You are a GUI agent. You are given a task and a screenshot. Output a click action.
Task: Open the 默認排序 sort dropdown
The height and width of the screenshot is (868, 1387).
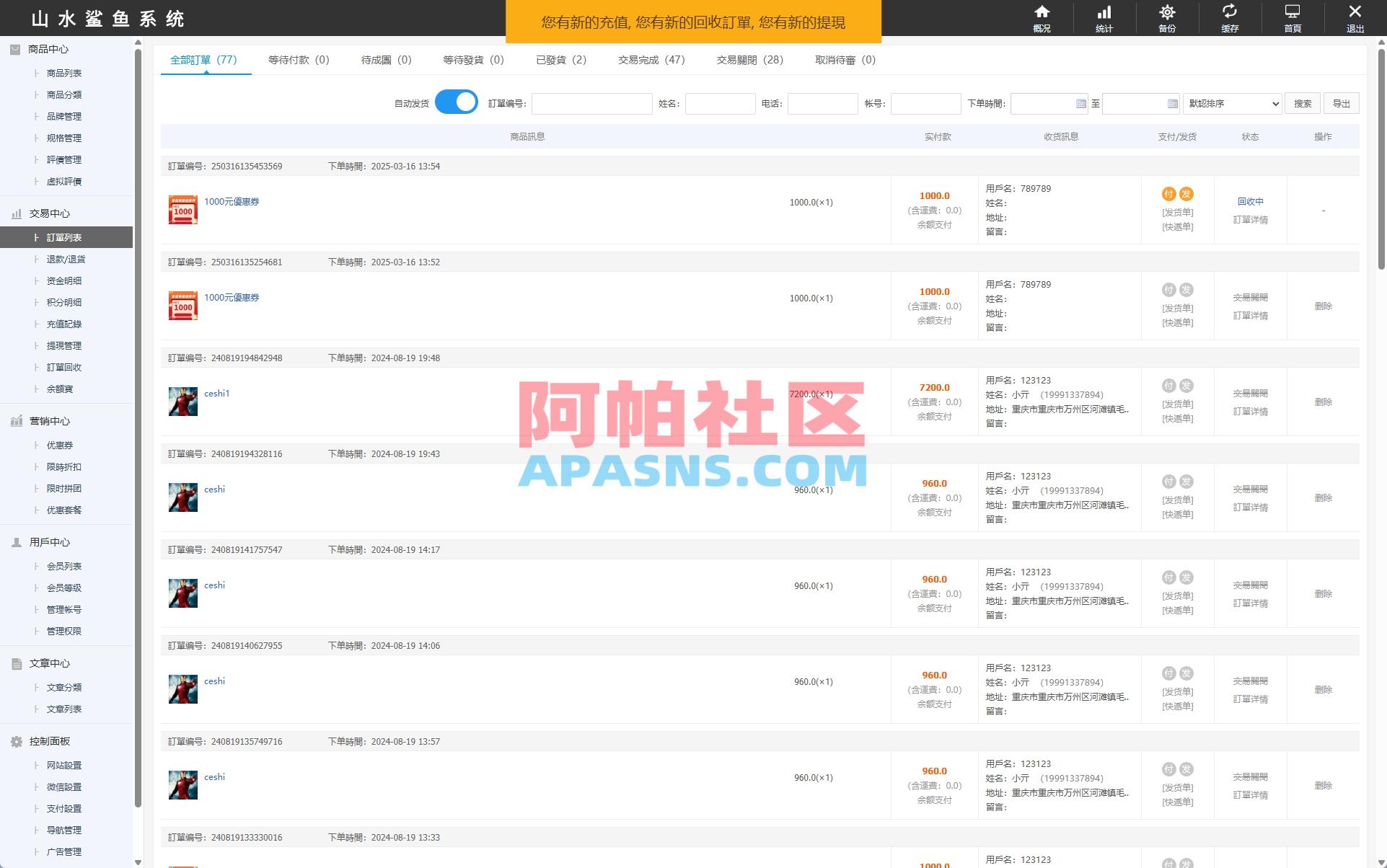coord(1230,103)
